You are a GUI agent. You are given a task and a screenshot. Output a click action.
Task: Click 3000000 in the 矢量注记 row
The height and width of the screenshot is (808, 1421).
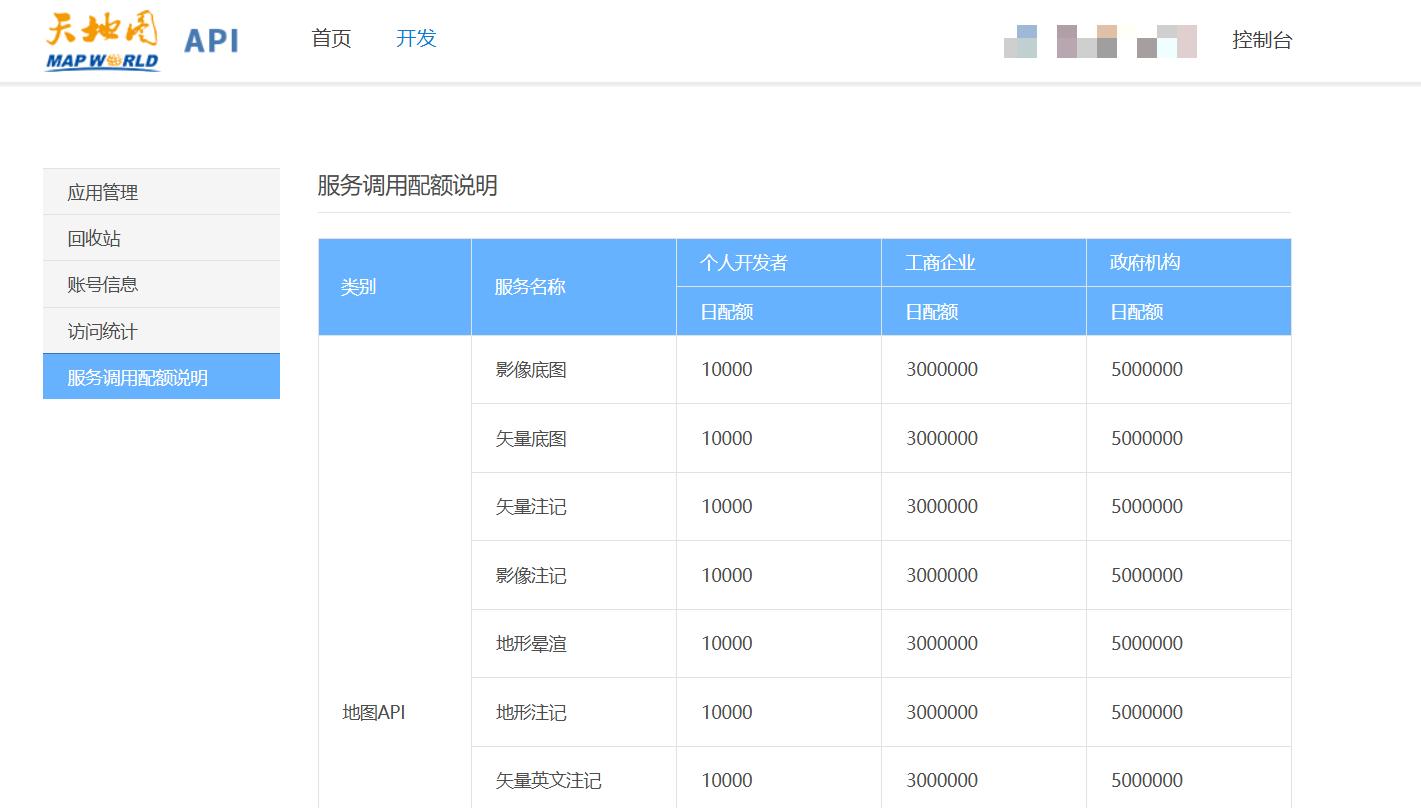[942, 506]
